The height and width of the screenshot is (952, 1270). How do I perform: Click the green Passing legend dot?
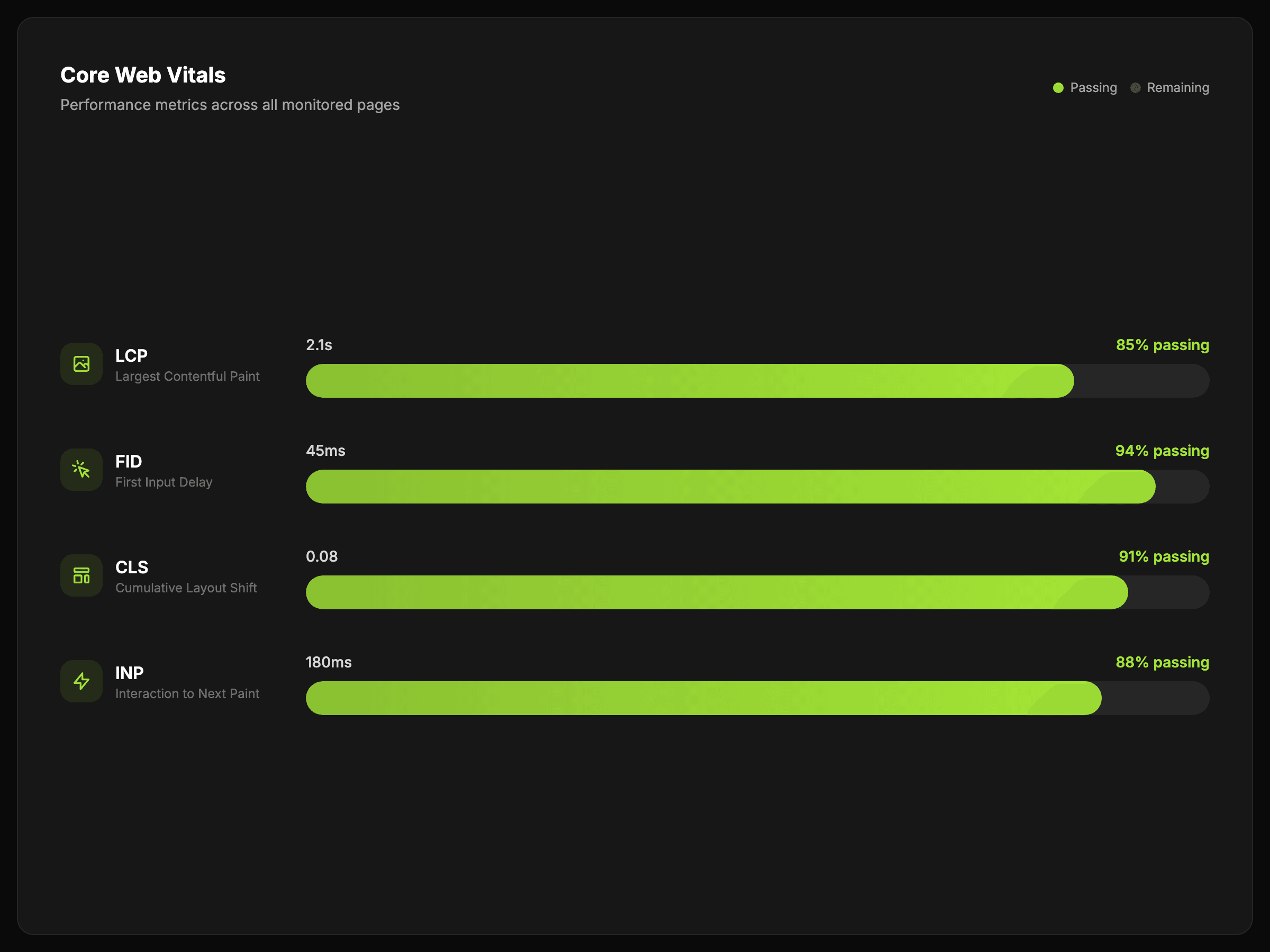[1058, 88]
